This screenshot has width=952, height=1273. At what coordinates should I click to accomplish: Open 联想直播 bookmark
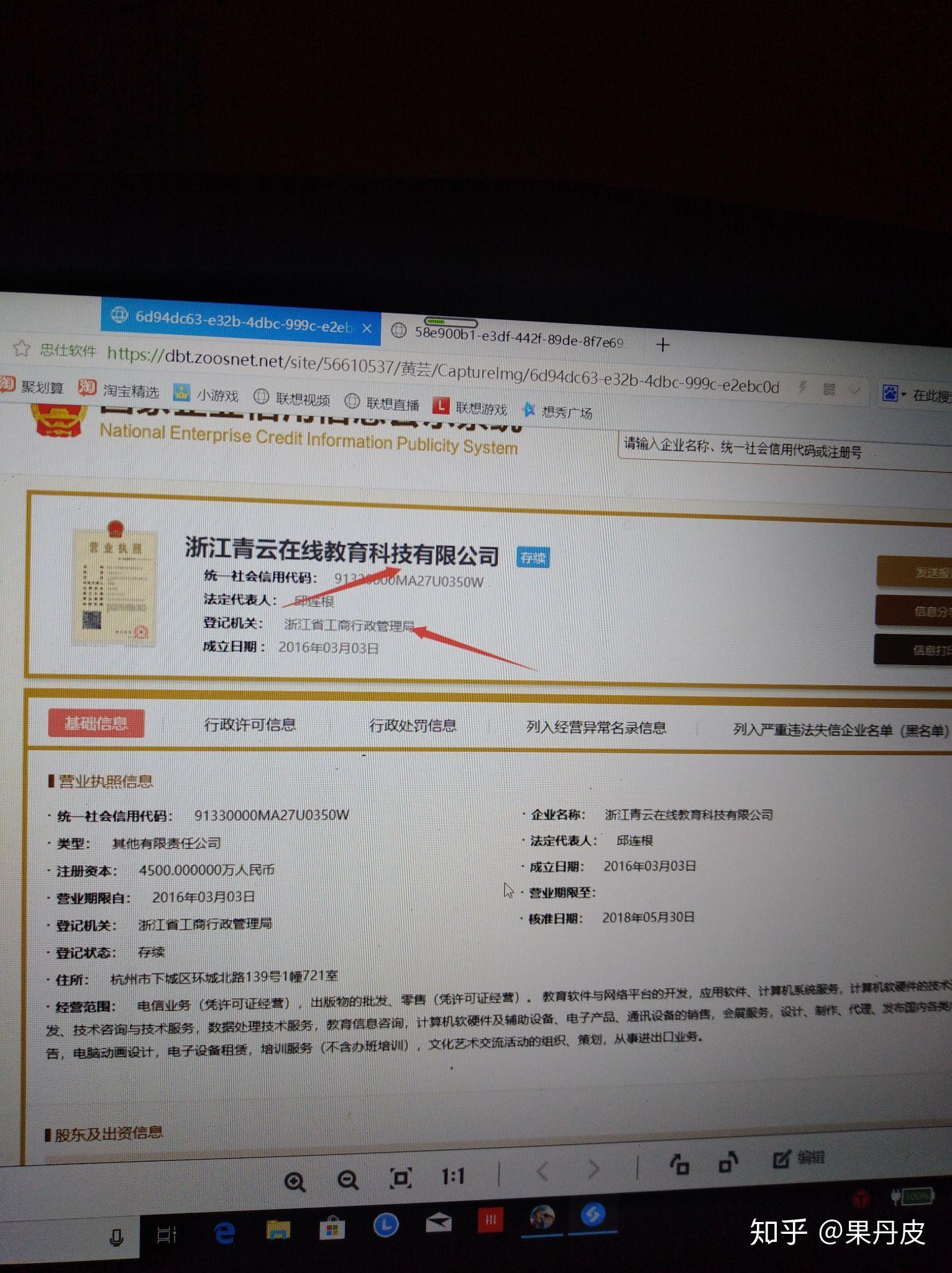point(382,403)
